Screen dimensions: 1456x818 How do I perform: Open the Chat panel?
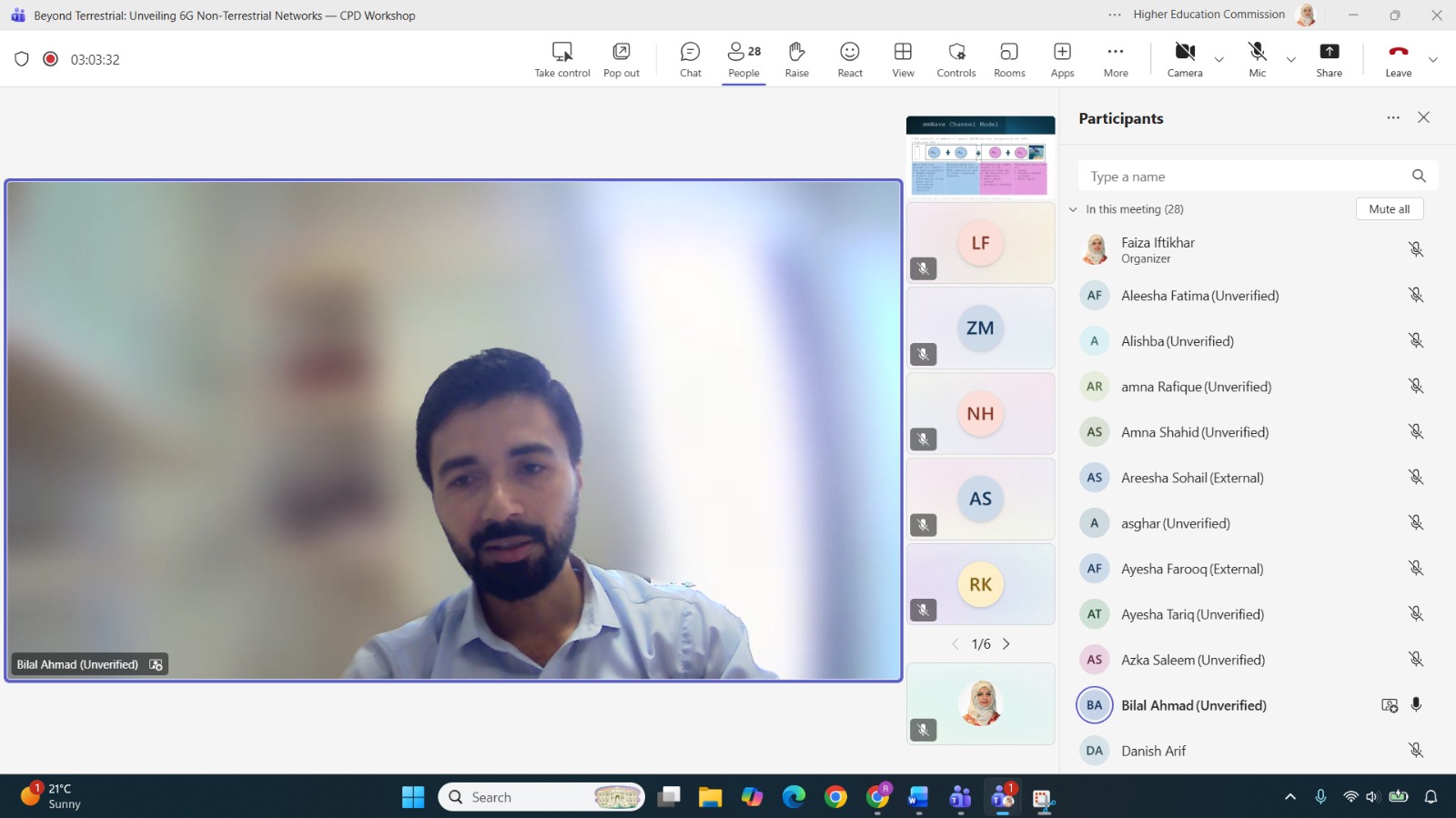(690, 59)
